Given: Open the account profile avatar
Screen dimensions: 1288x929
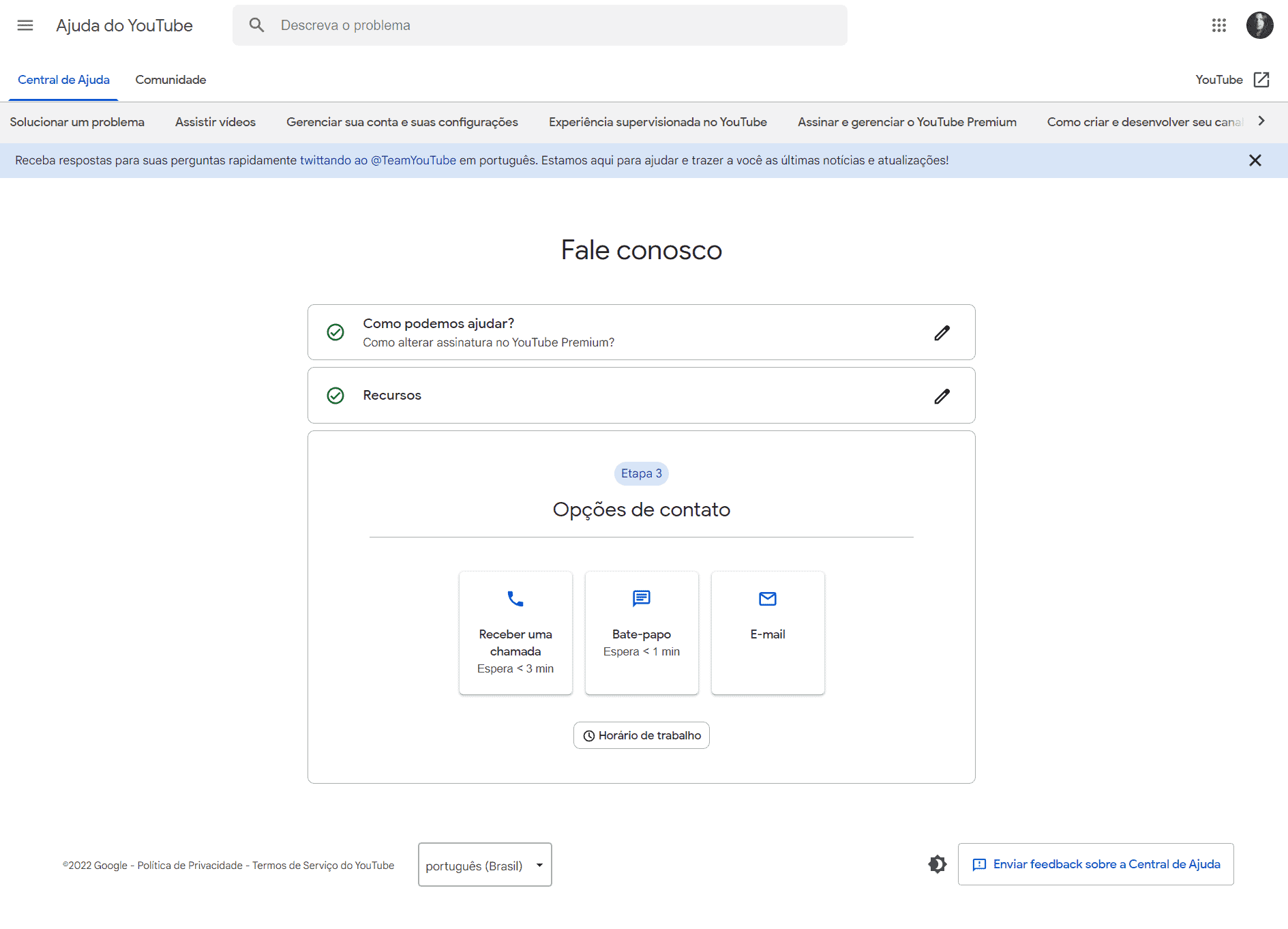Looking at the screenshot, I should 1259,25.
